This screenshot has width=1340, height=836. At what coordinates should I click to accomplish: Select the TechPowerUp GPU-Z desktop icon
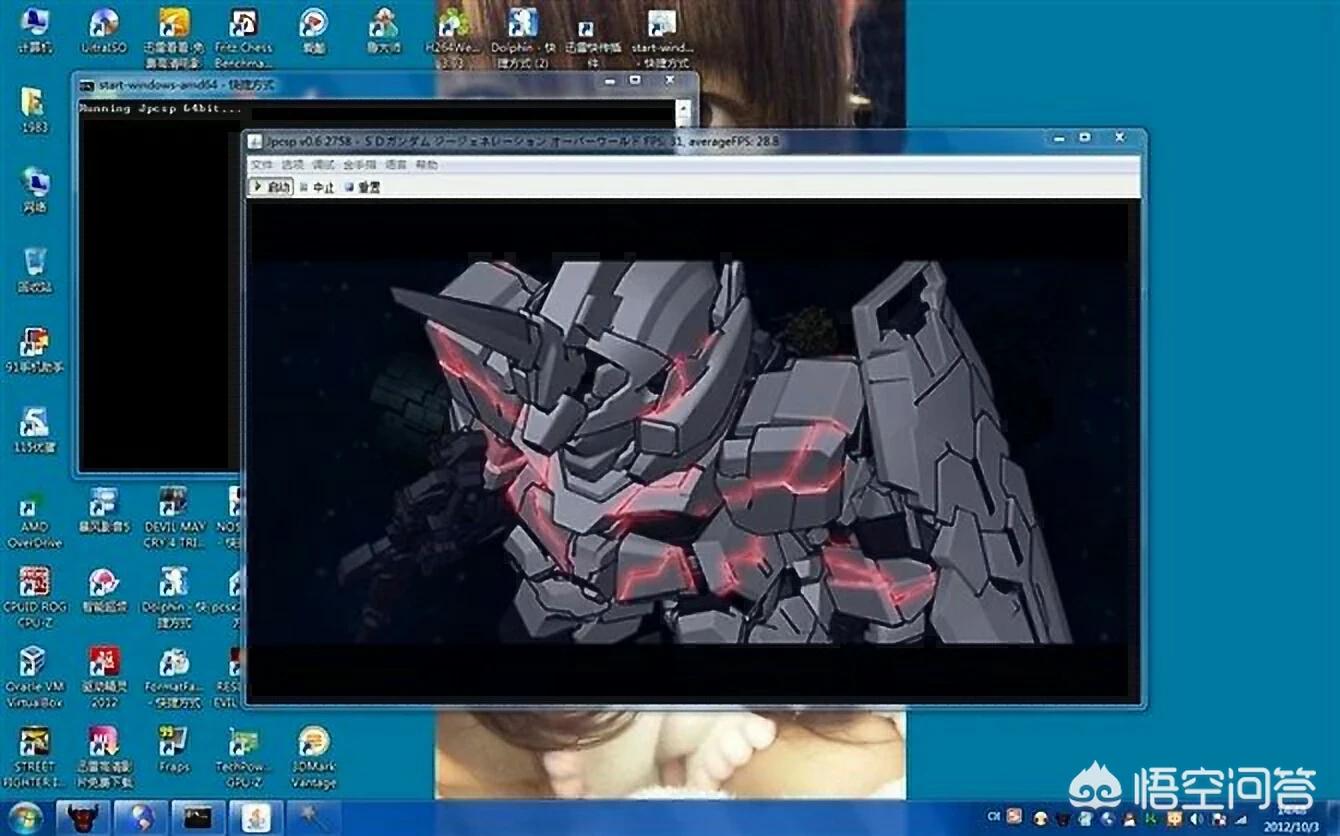tap(244, 758)
